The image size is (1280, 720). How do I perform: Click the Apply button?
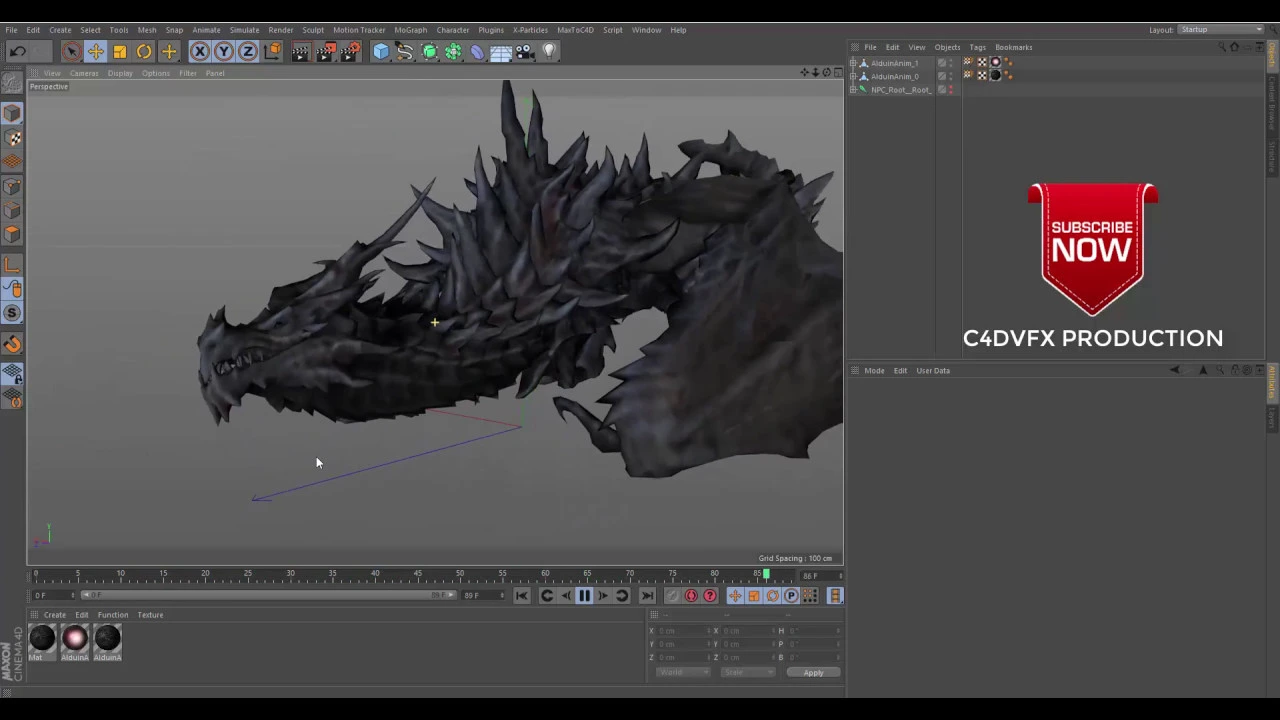pos(813,673)
